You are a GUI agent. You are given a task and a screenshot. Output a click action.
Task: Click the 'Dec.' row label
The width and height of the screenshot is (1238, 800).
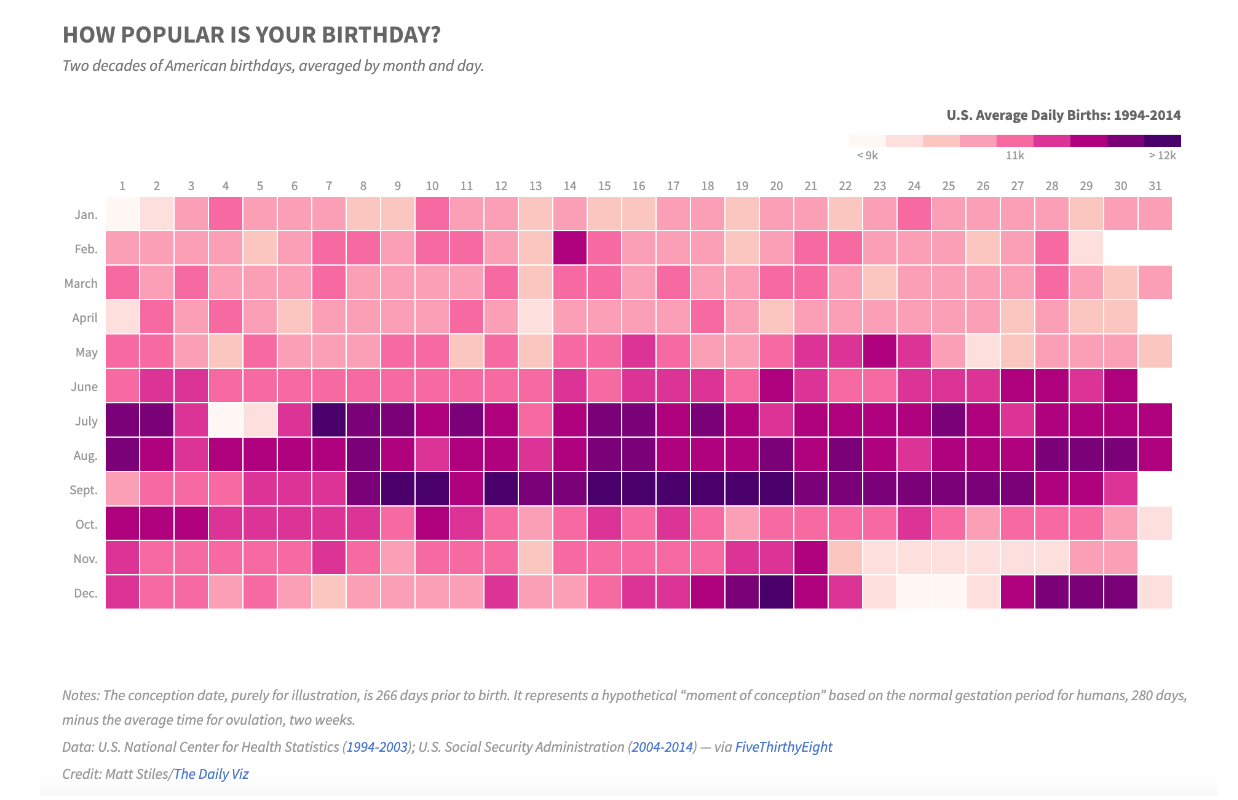(86, 593)
